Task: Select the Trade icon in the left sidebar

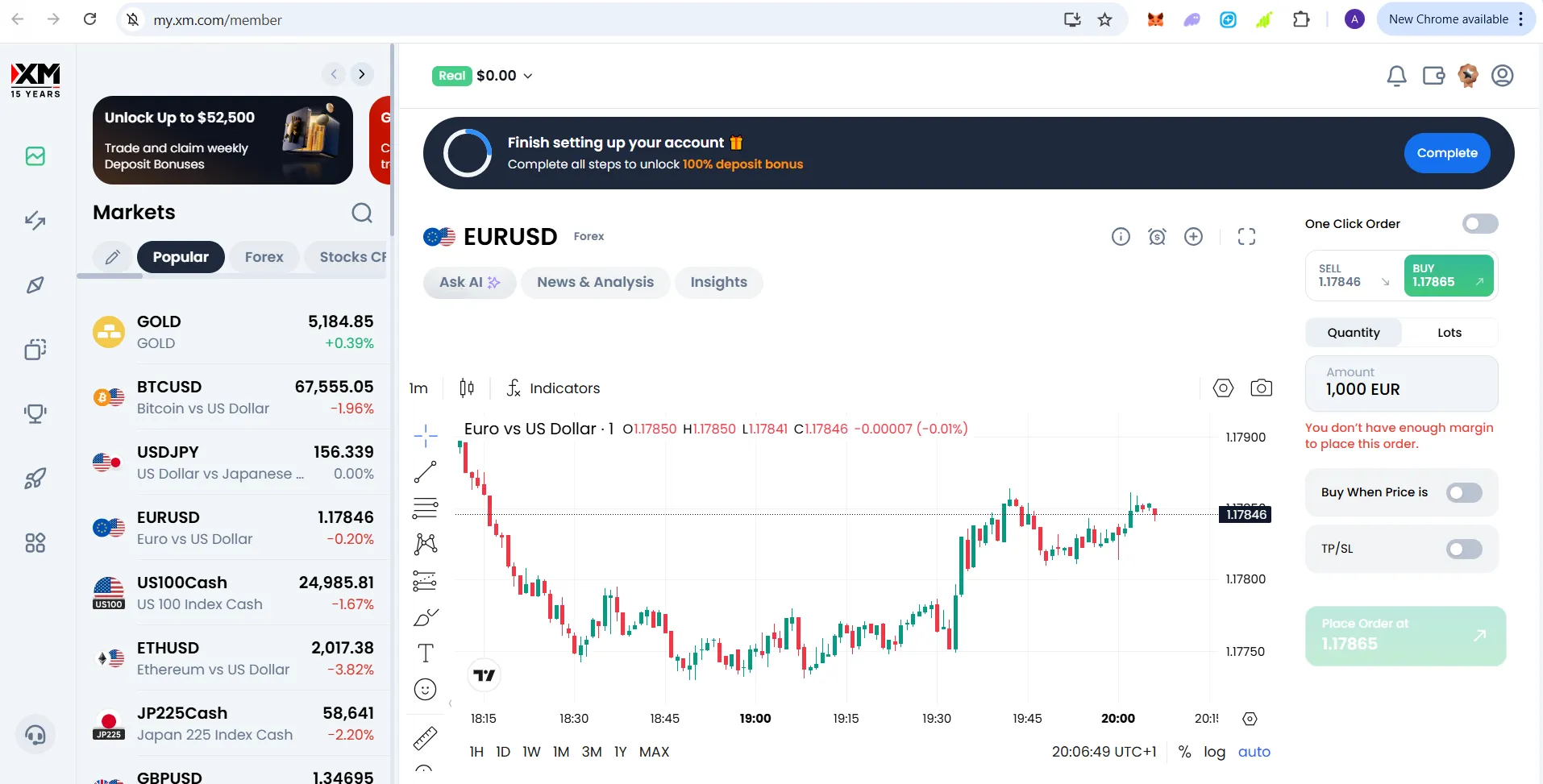Action: pyautogui.click(x=35, y=221)
